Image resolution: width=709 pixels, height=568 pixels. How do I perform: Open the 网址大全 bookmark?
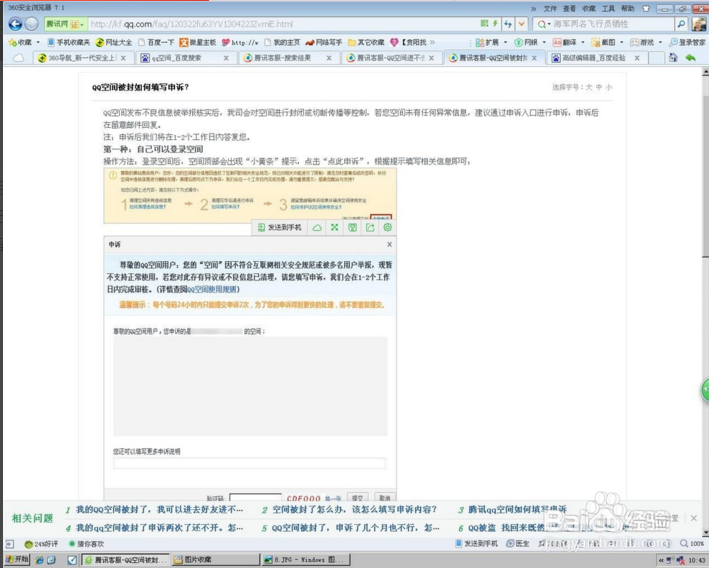point(114,42)
